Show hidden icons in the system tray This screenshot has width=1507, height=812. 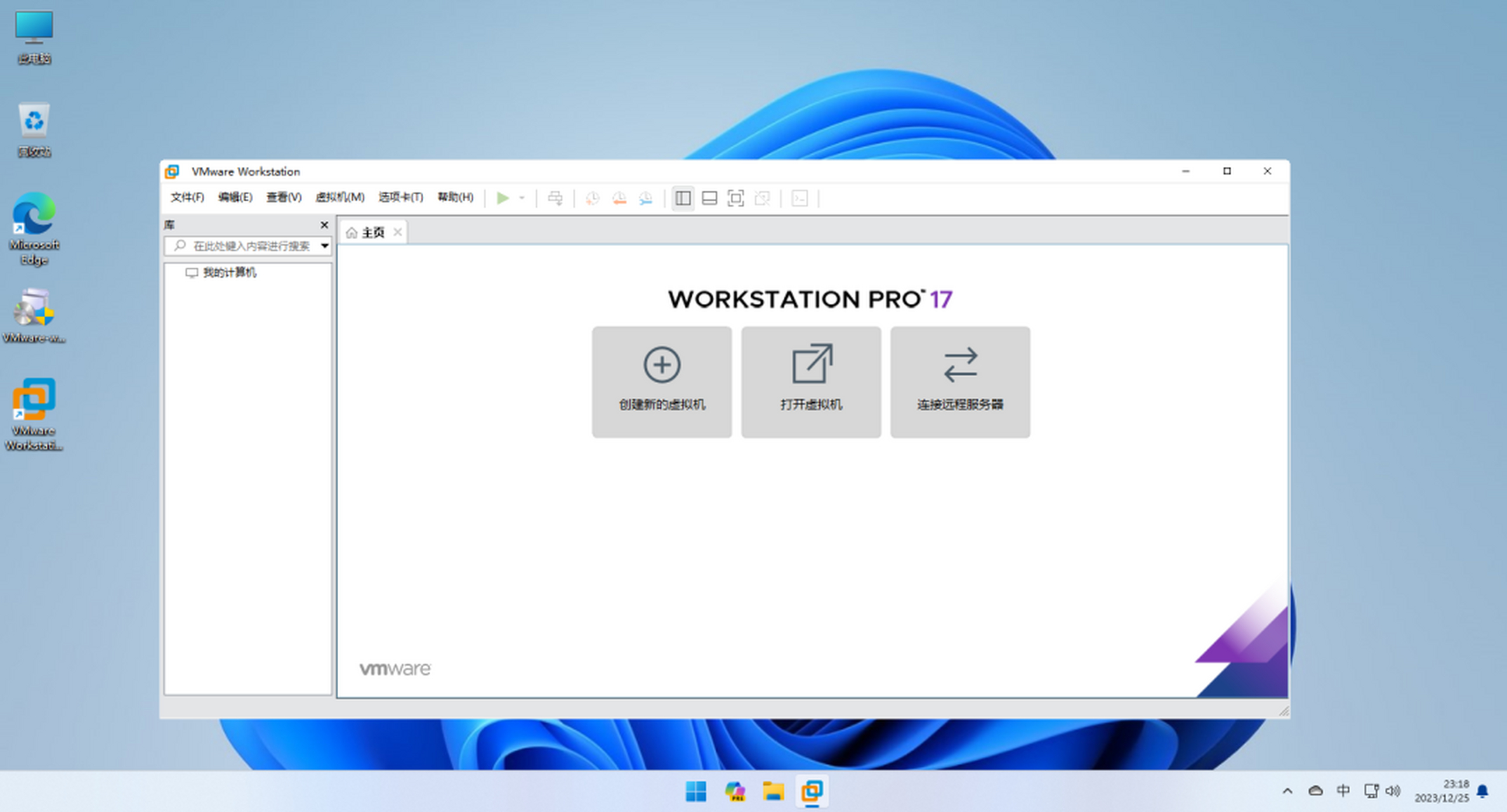point(1289,791)
